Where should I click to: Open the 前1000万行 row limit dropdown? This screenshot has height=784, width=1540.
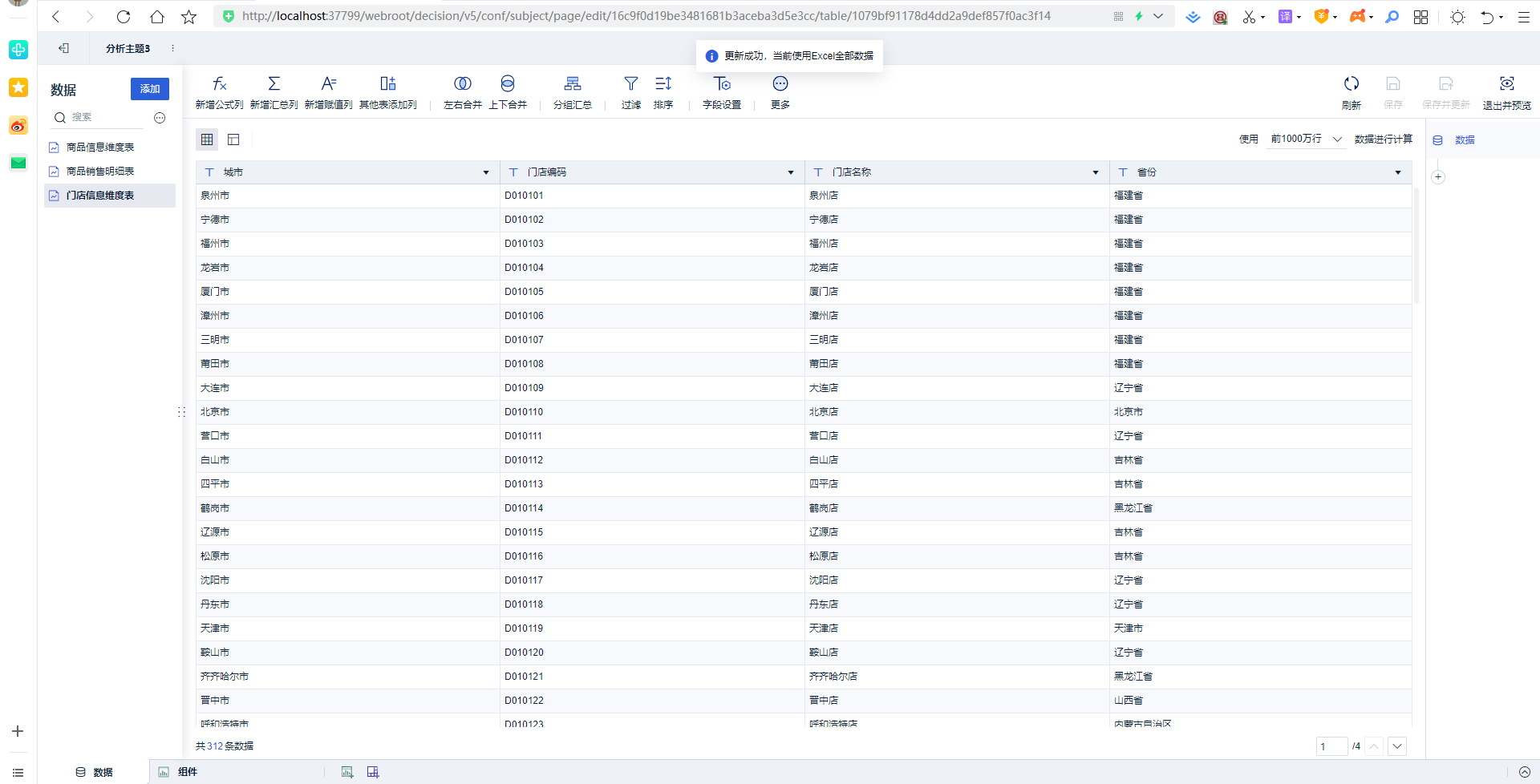(x=1307, y=139)
